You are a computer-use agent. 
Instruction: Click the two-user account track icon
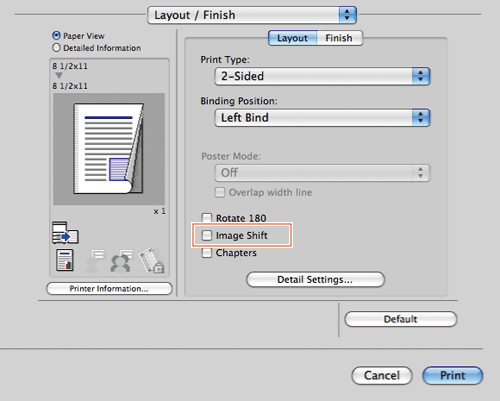pyautogui.click(x=122, y=261)
